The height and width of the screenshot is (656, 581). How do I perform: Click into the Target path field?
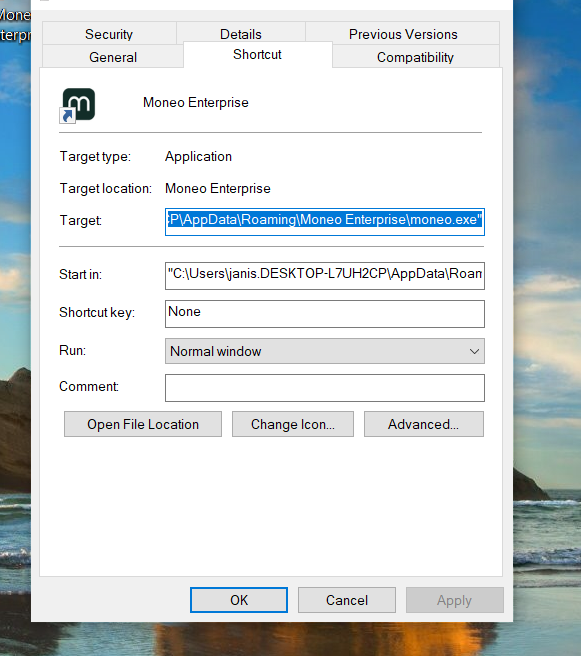click(x=325, y=222)
